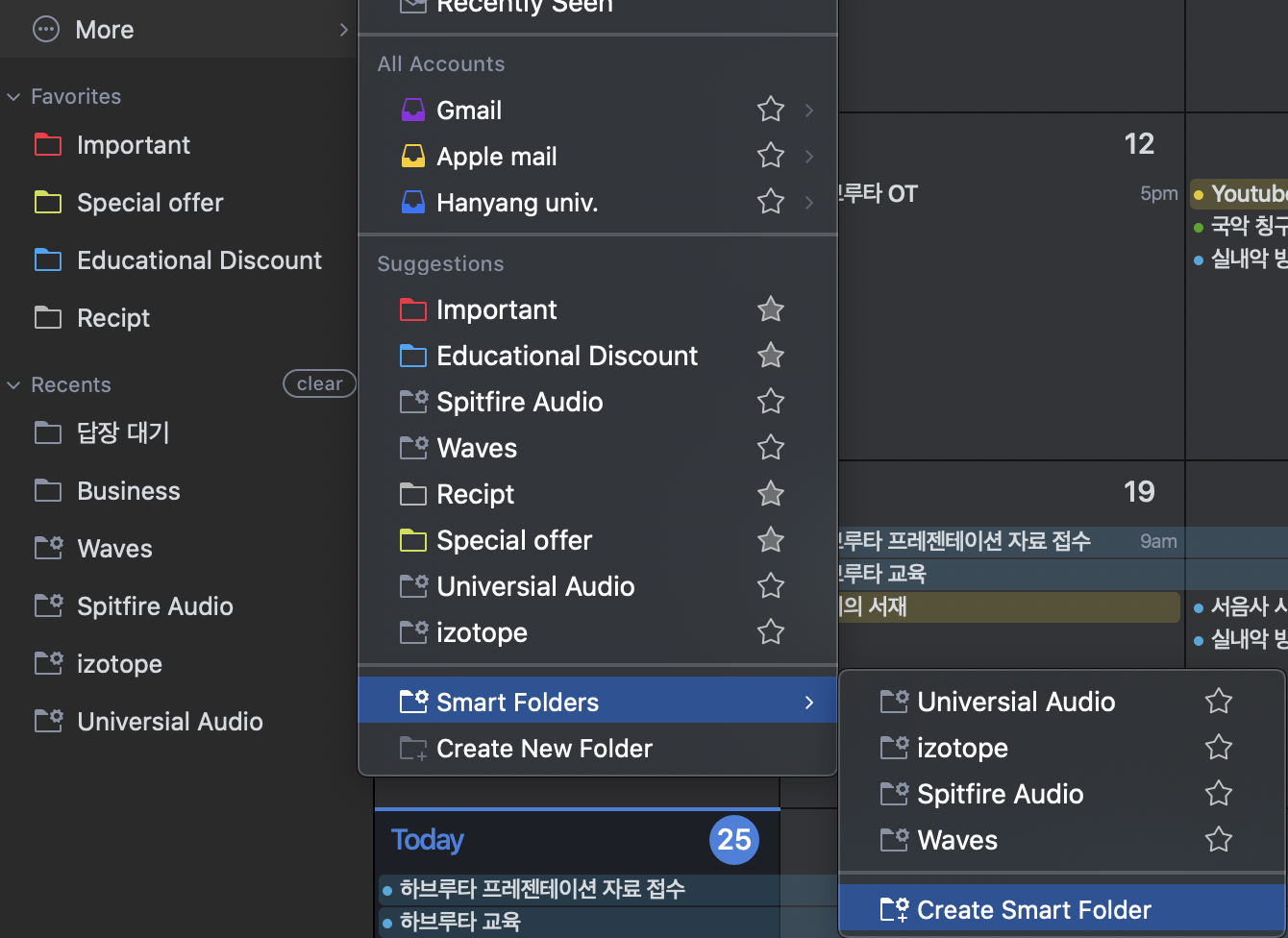Click yellow Special offer folder icon in Suggestions

click(x=413, y=540)
